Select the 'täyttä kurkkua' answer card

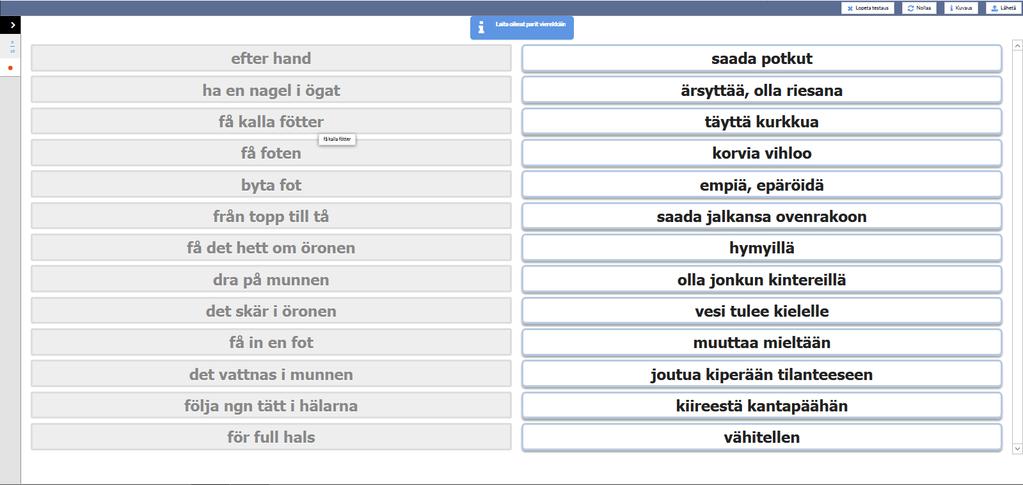click(761, 122)
